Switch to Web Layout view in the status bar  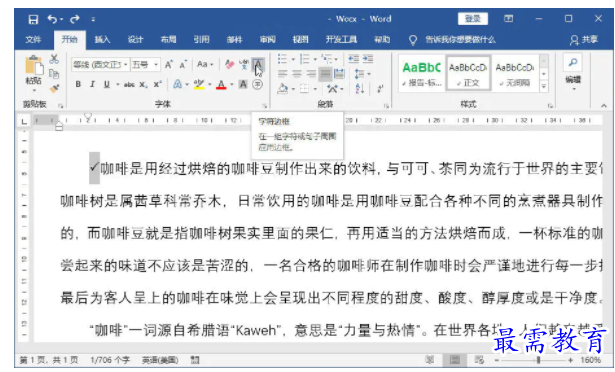pyautogui.click(x=479, y=359)
